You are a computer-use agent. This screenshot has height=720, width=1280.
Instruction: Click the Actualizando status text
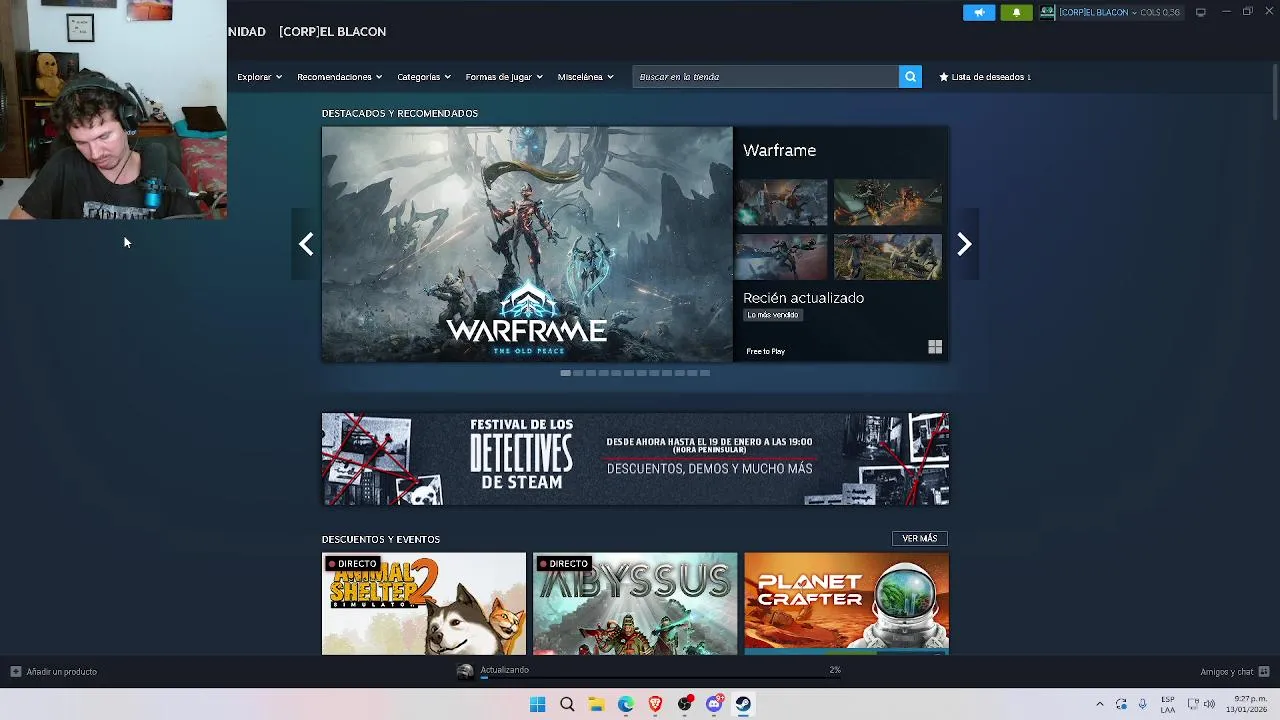(x=505, y=670)
